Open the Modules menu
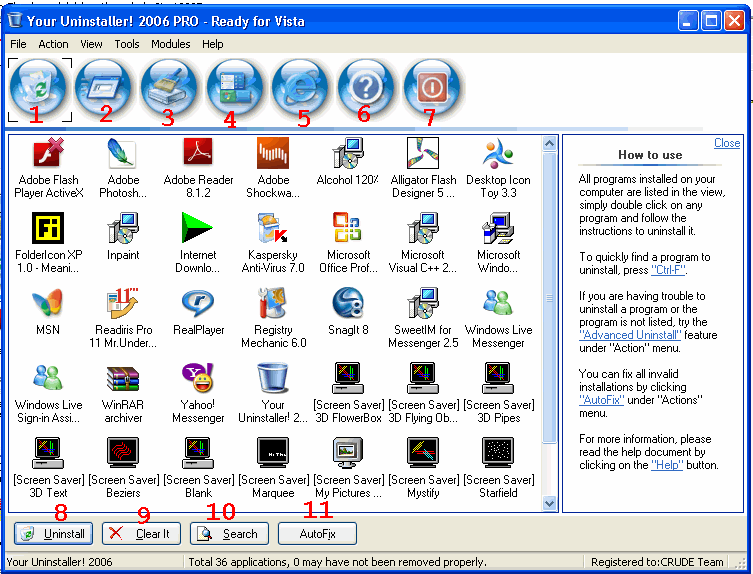Screen dimensions: 753x574 (170, 44)
